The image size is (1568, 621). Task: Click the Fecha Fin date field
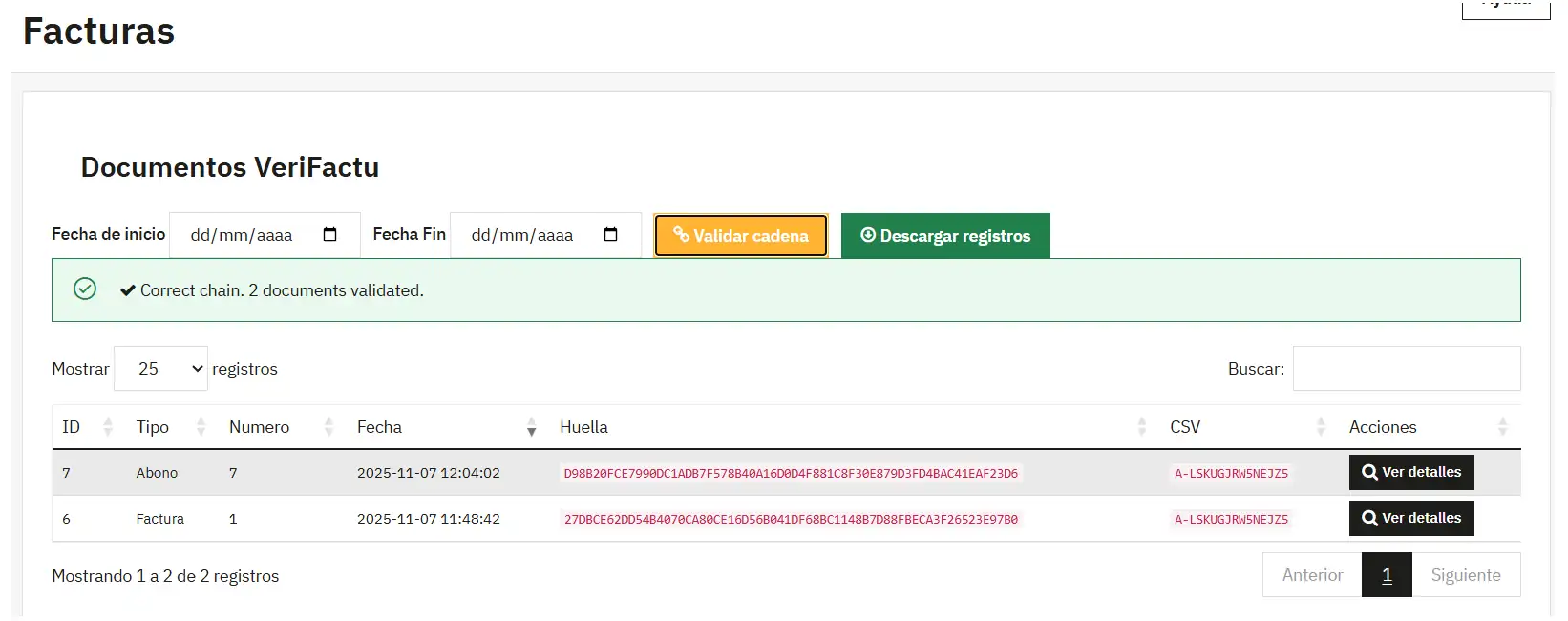point(523,235)
